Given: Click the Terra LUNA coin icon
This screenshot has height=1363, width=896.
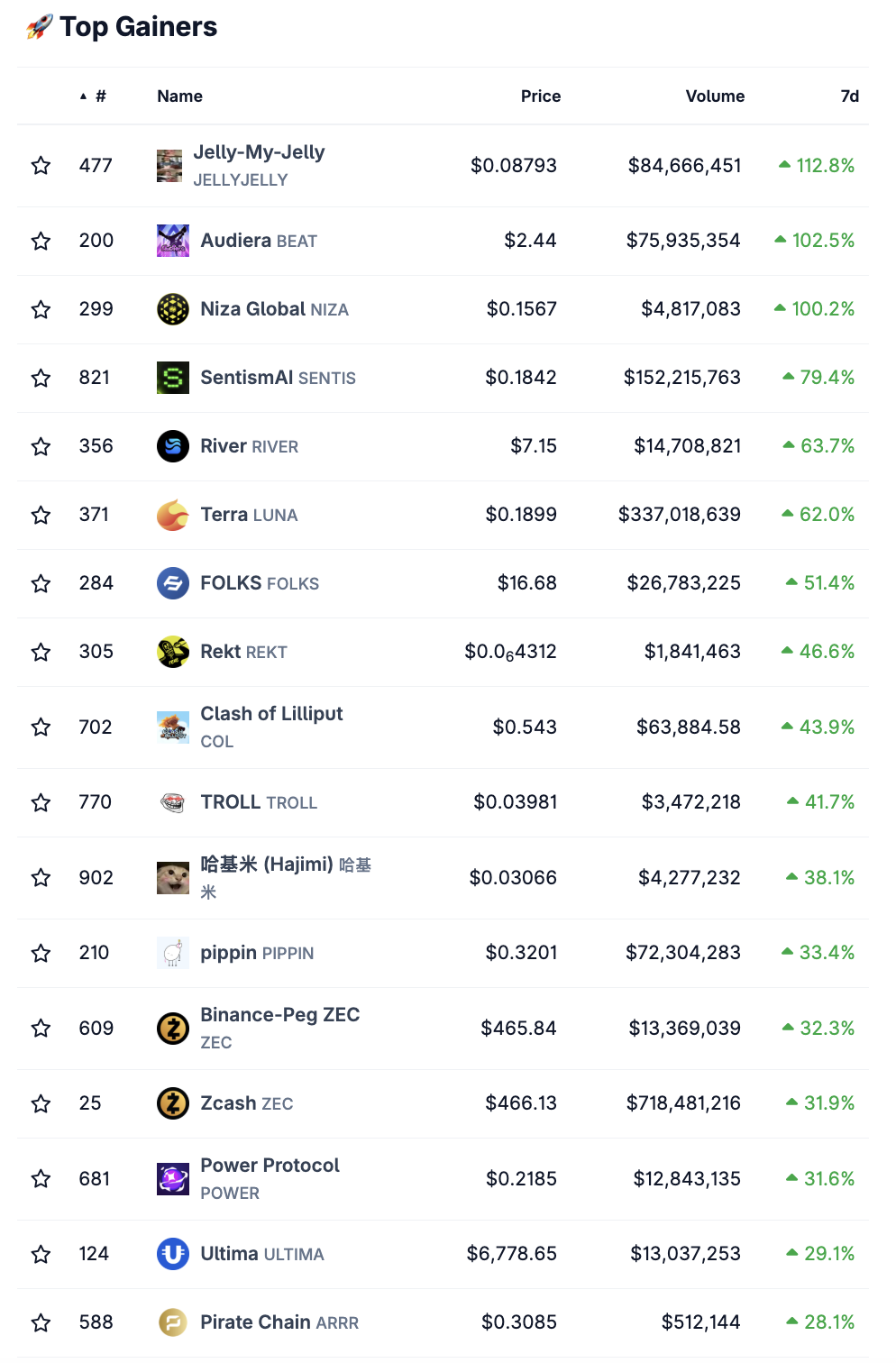Looking at the screenshot, I should click(172, 515).
